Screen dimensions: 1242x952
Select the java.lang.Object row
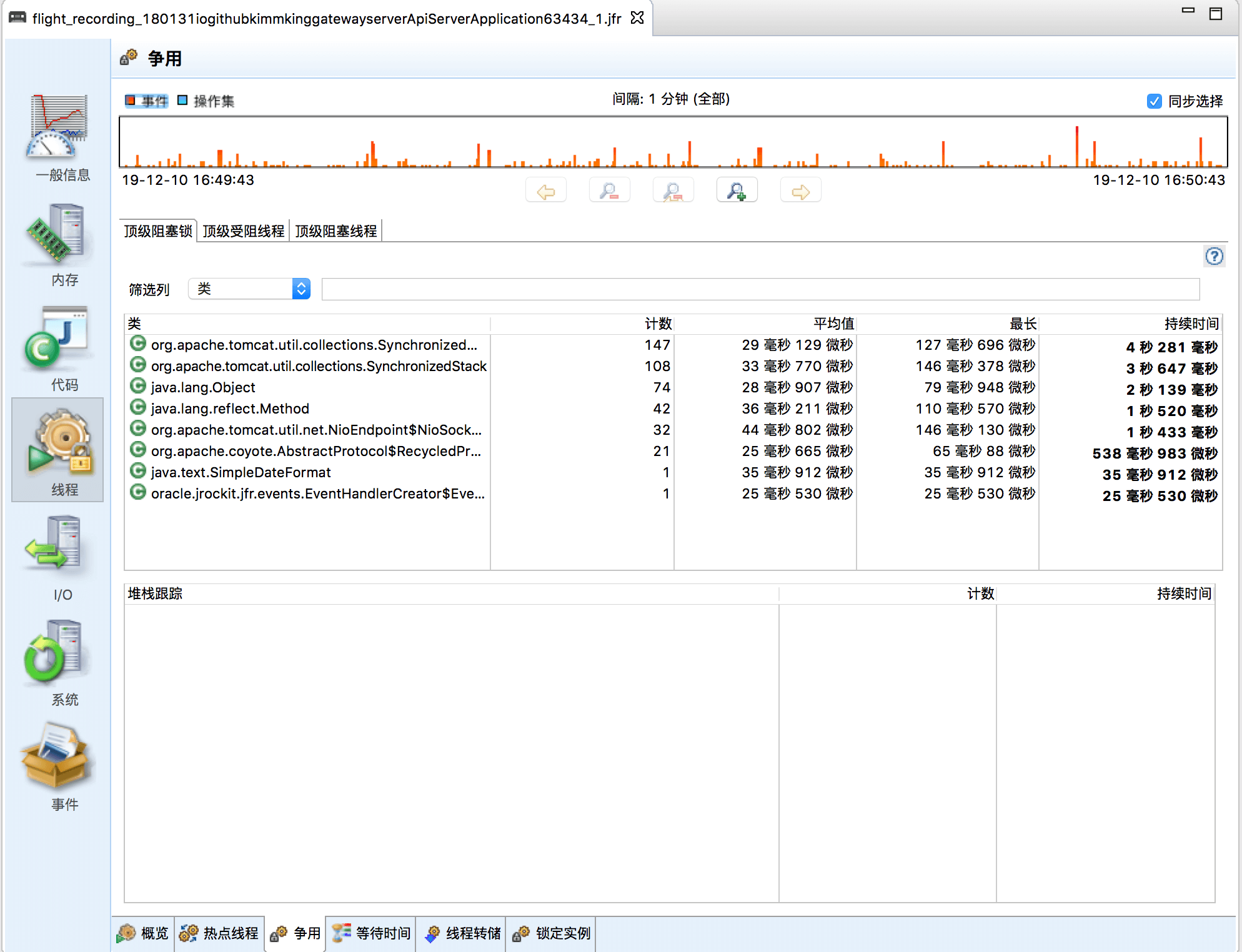tap(203, 387)
